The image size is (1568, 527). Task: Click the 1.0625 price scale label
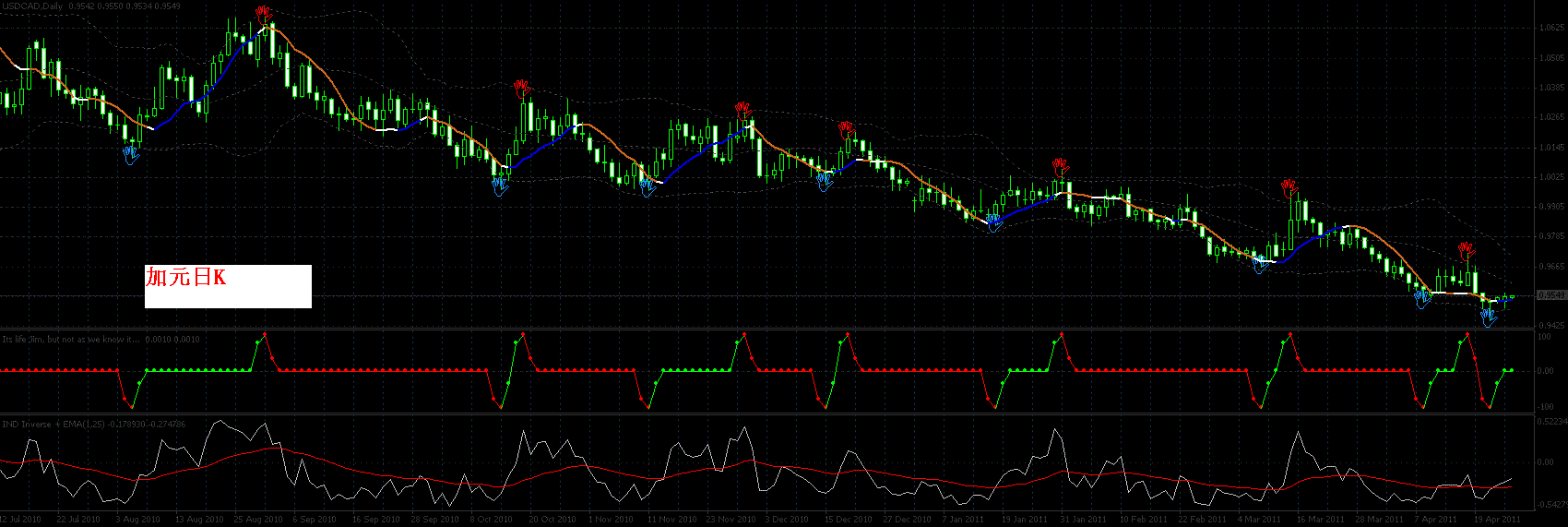pyautogui.click(x=1551, y=28)
